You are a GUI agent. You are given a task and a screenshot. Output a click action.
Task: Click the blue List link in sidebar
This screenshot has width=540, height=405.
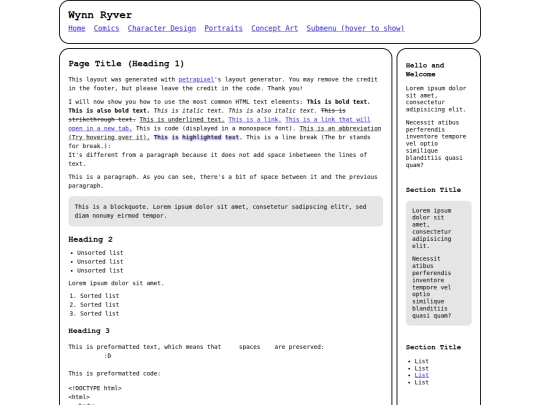[422, 375]
